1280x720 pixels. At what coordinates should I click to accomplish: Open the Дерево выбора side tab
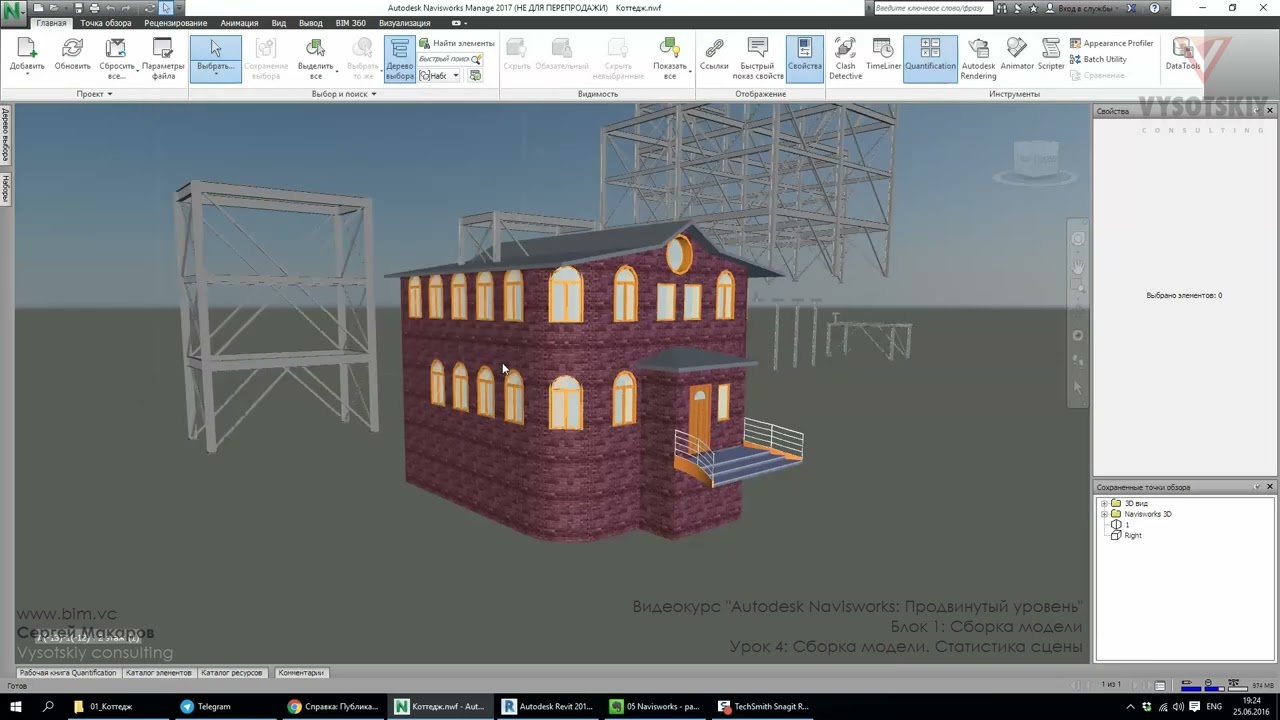click(x=5, y=136)
